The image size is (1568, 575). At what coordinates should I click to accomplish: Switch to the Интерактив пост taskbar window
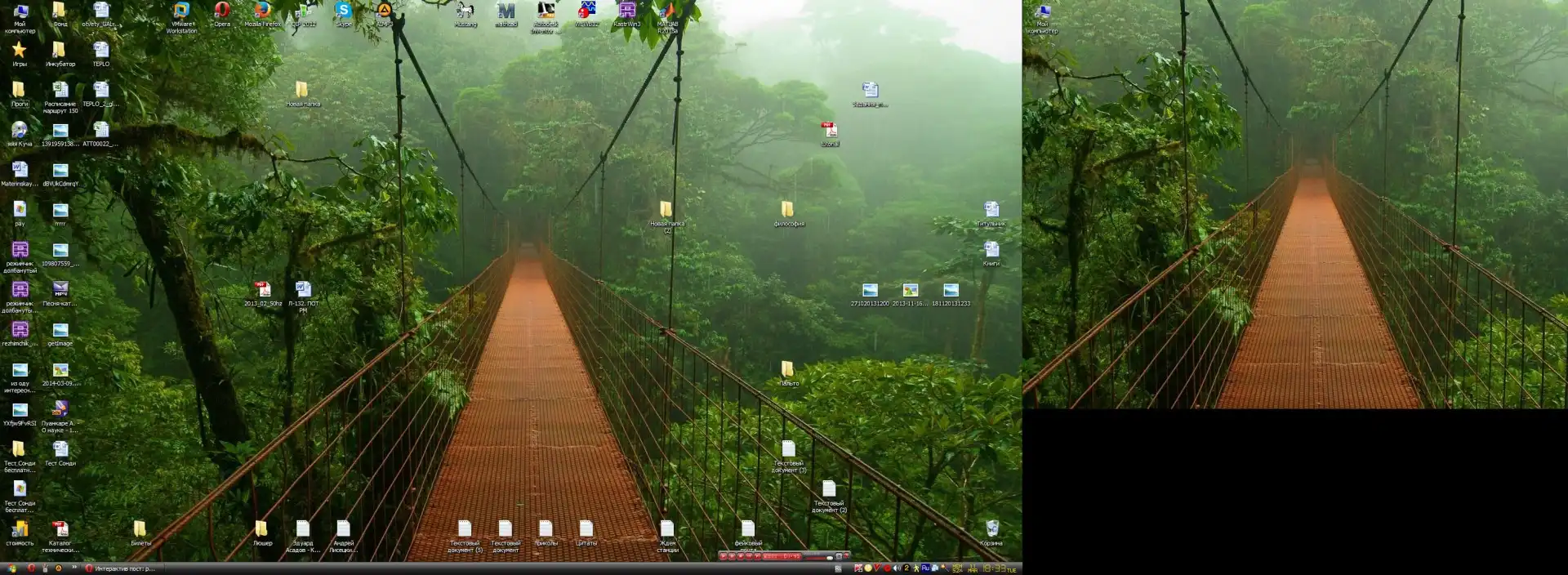click(121, 568)
